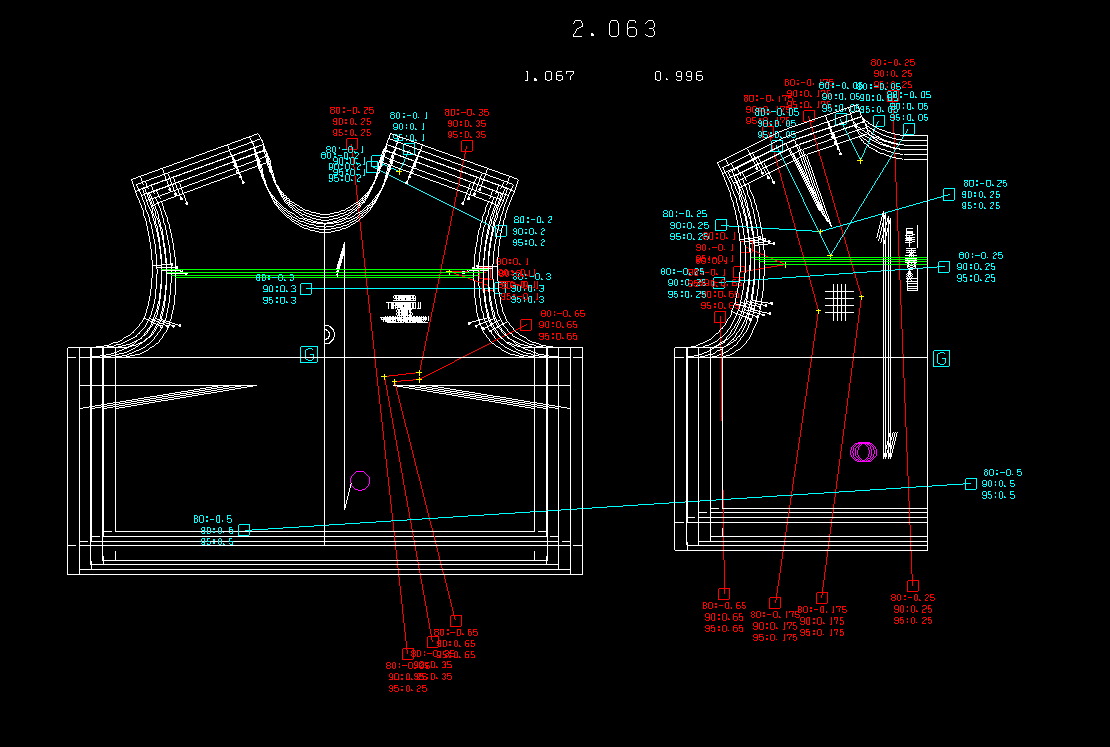Pick the red 0.35 handle above the front shoulder
The width and height of the screenshot is (1110, 747).
click(x=467, y=146)
